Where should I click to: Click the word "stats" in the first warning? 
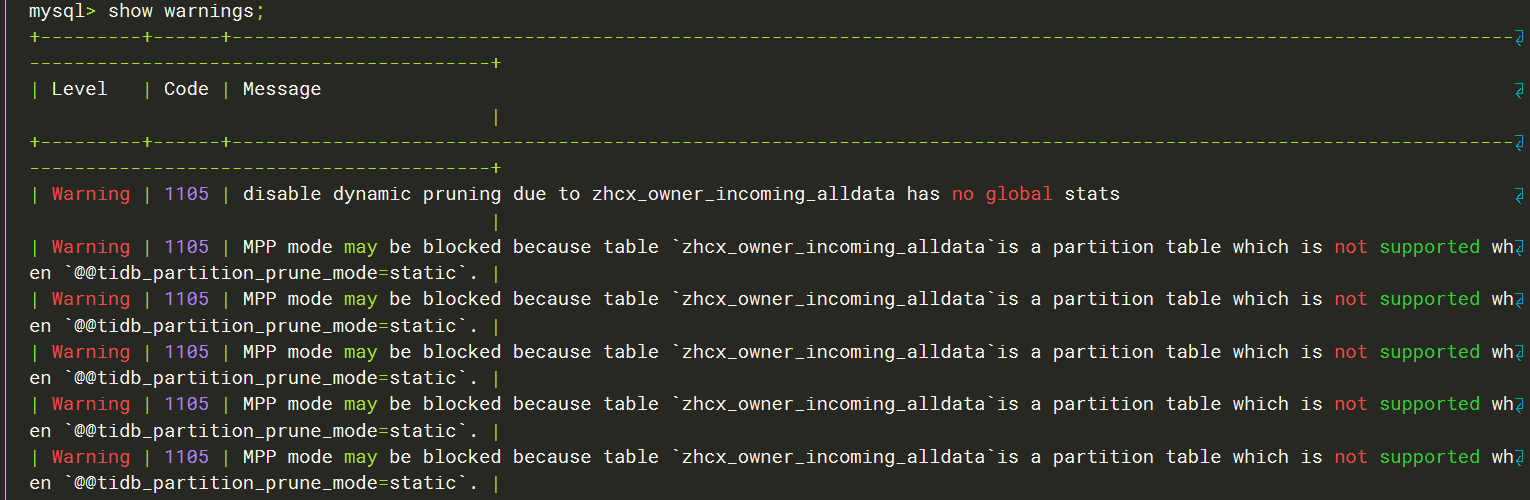(1092, 194)
